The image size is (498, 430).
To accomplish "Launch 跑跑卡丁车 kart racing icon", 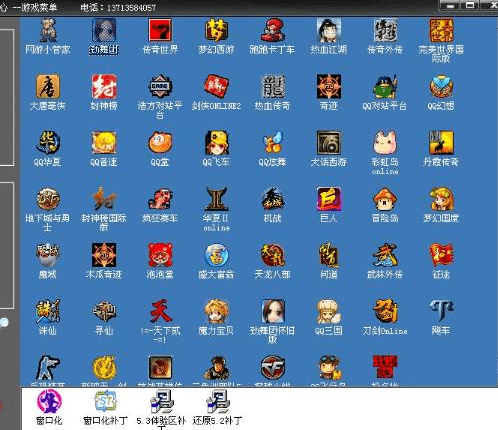I will coord(273,31).
